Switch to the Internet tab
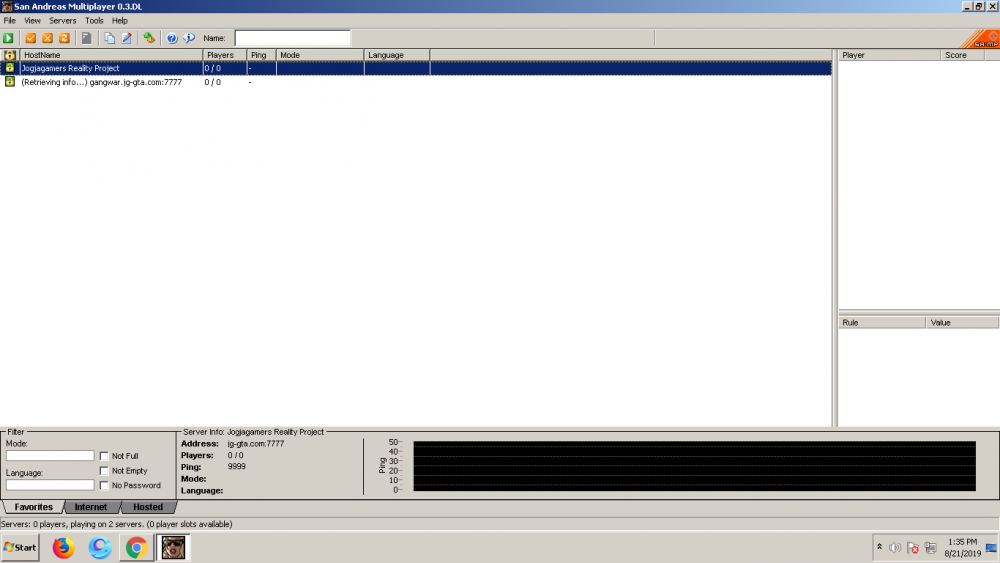 (x=91, y=507)
